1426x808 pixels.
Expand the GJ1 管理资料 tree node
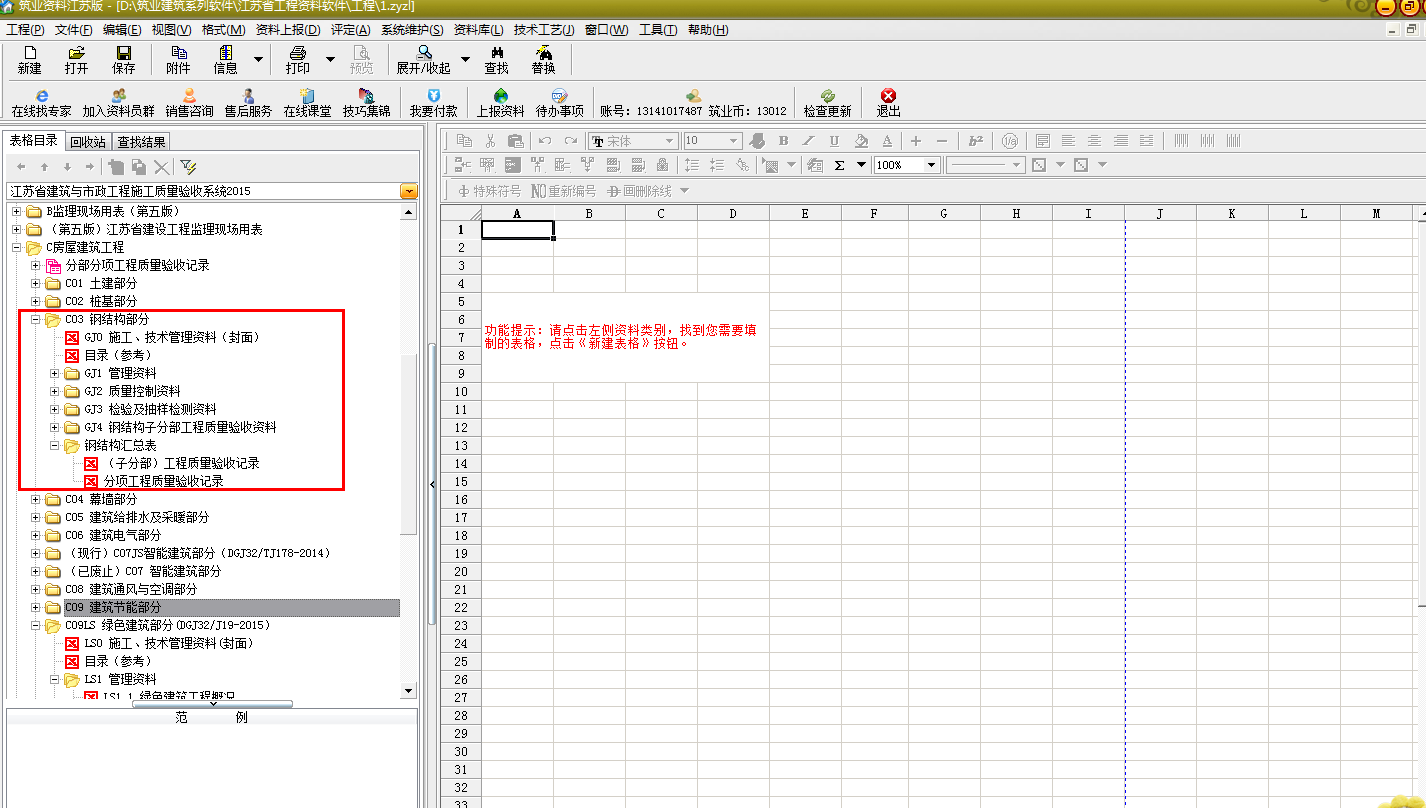point(56,374)
